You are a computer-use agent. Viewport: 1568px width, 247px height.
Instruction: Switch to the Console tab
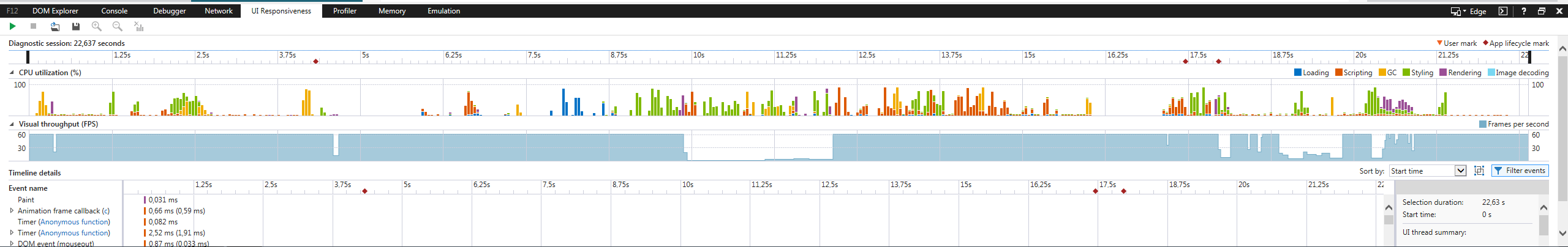tap(115, 11)
